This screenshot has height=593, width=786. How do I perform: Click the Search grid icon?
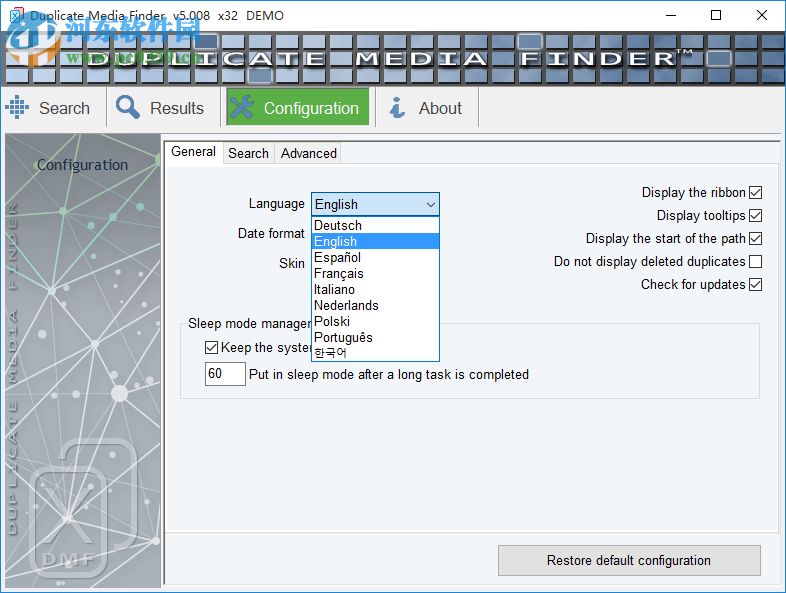17,107
